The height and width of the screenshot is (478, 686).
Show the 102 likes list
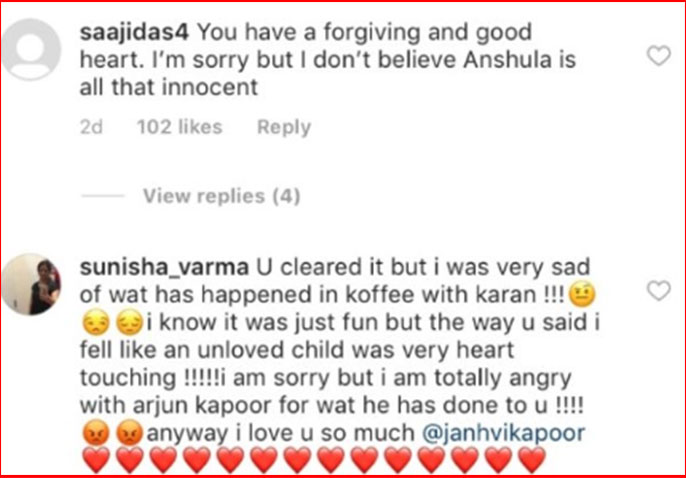click(x=180, y=127)
